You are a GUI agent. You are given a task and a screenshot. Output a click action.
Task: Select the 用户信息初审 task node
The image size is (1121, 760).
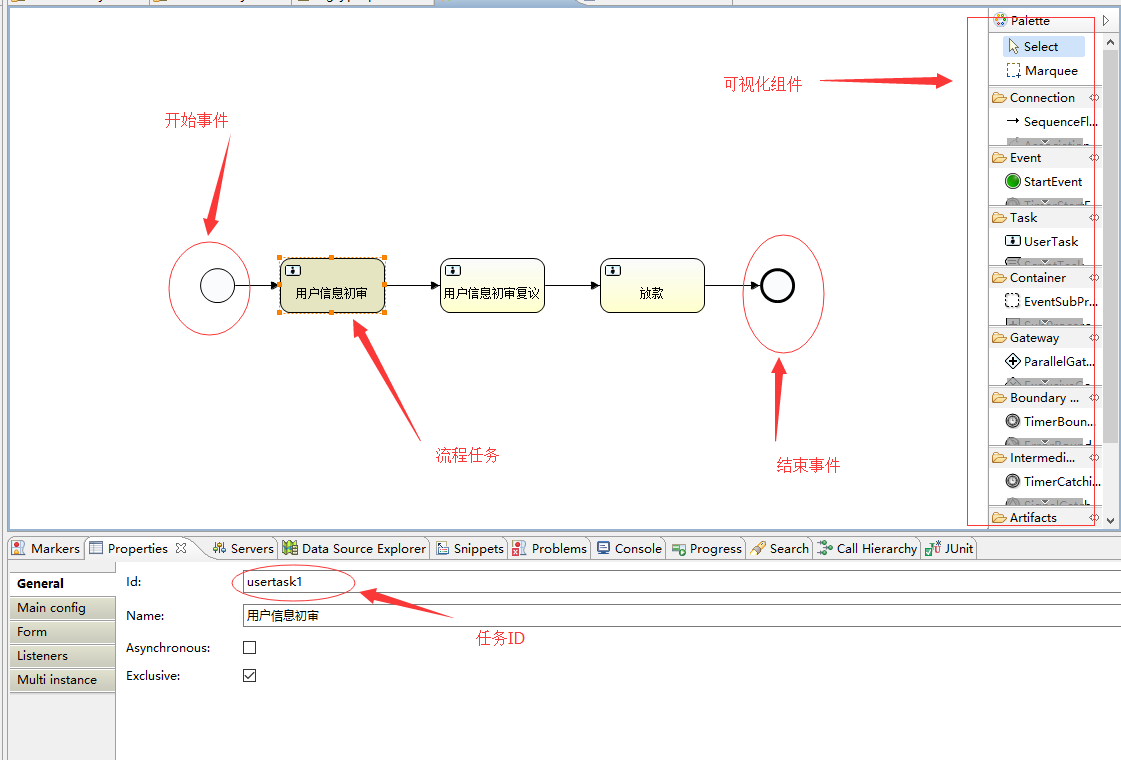point(332,286)
